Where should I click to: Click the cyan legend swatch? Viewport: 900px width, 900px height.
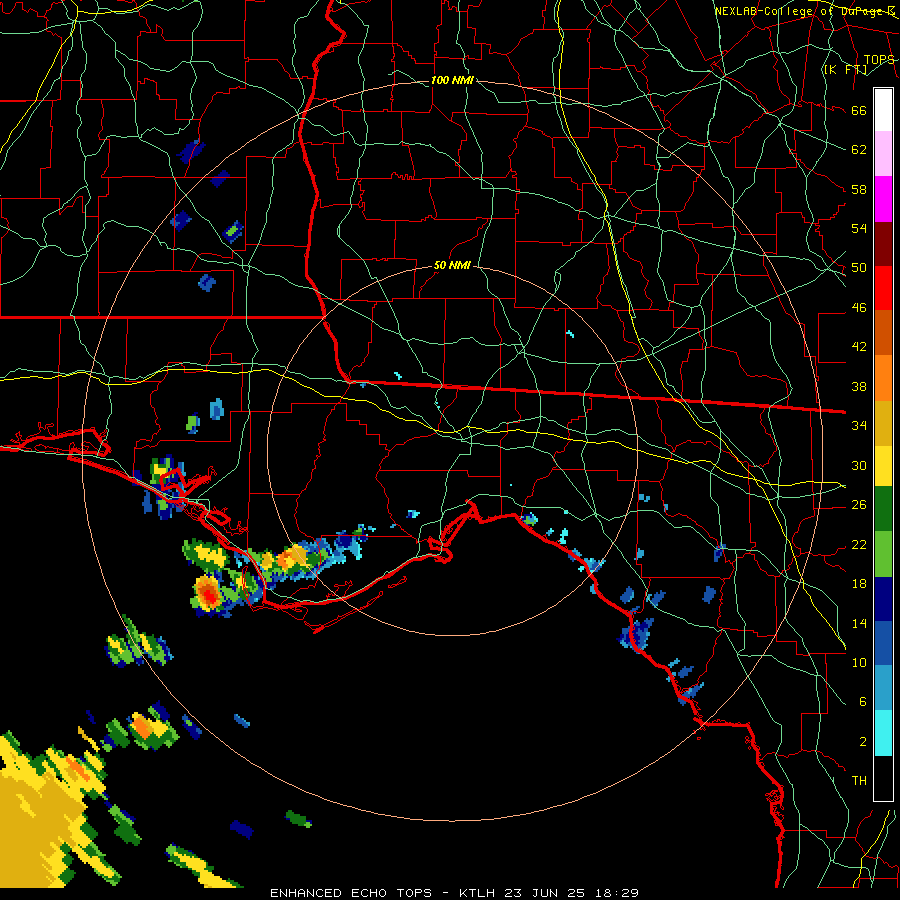click(883, 732)
